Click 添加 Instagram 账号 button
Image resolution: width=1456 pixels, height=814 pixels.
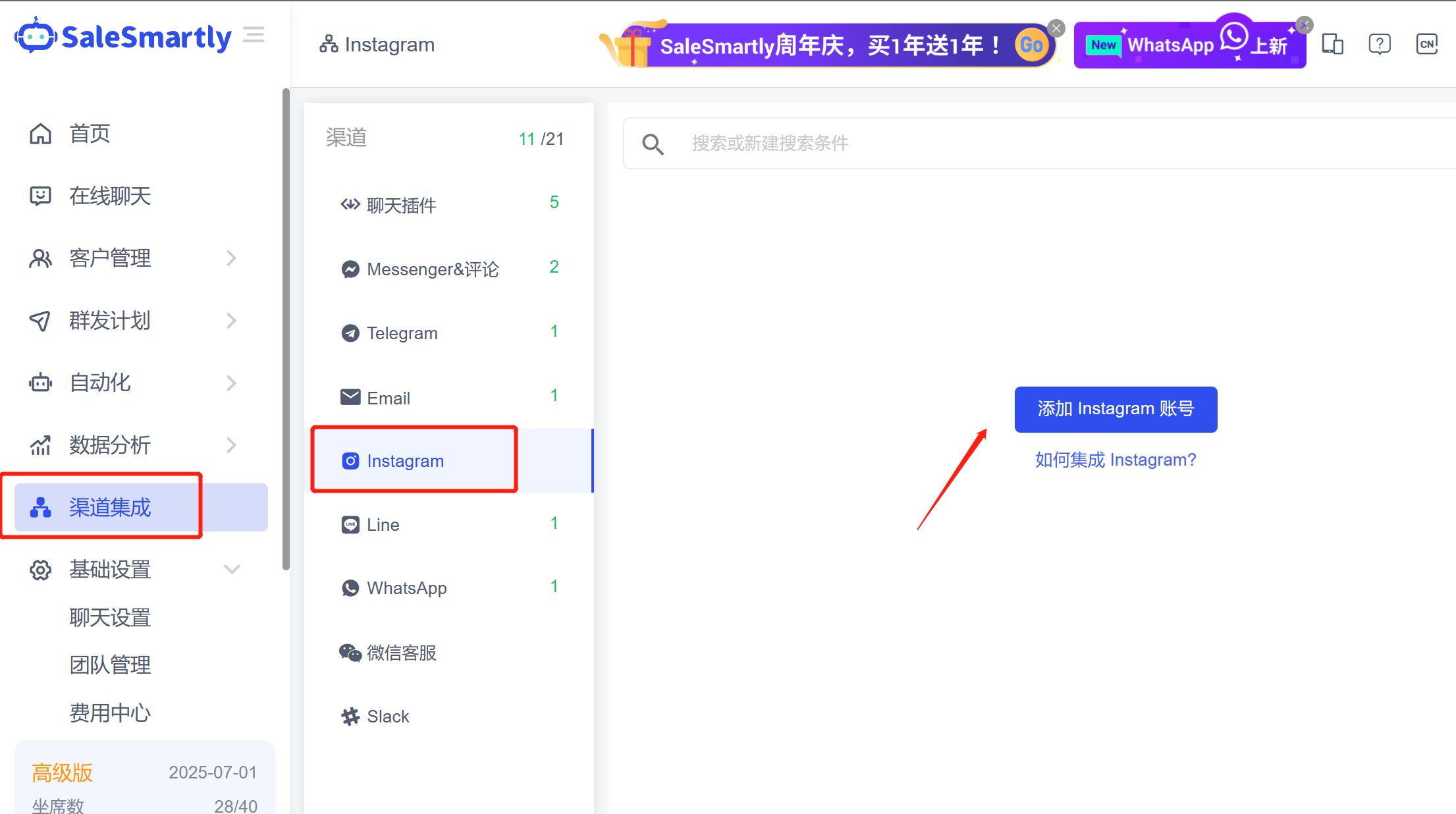pyautogui.click(x=1116, y=409)
